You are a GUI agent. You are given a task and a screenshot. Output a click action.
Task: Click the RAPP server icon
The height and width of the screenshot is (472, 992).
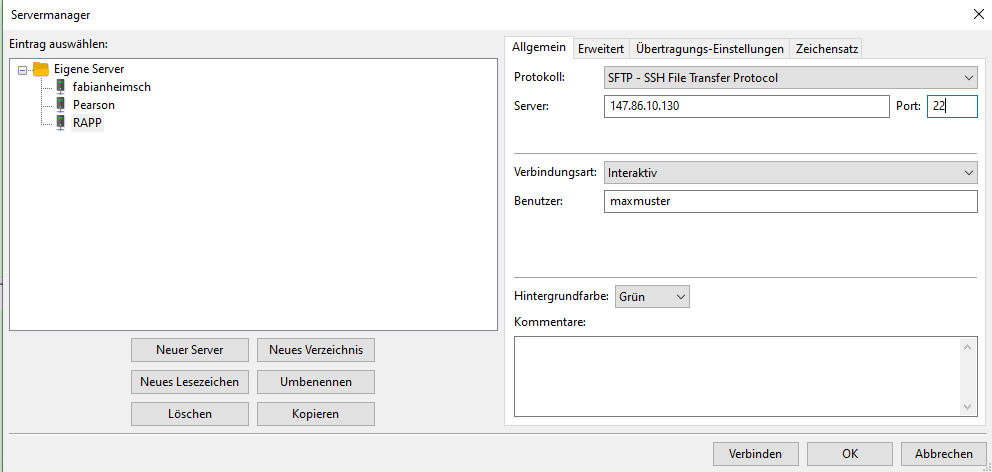(62, 122)
